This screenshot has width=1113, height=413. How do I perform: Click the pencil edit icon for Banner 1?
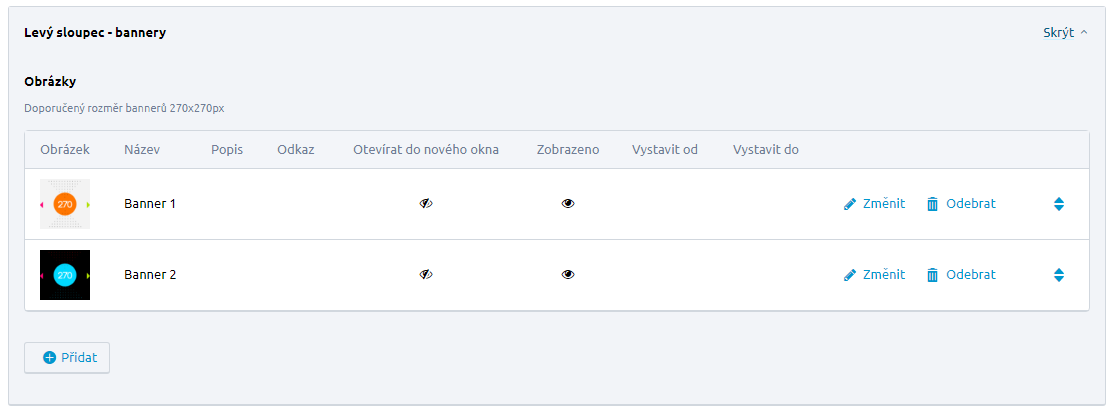click(850, 204)
